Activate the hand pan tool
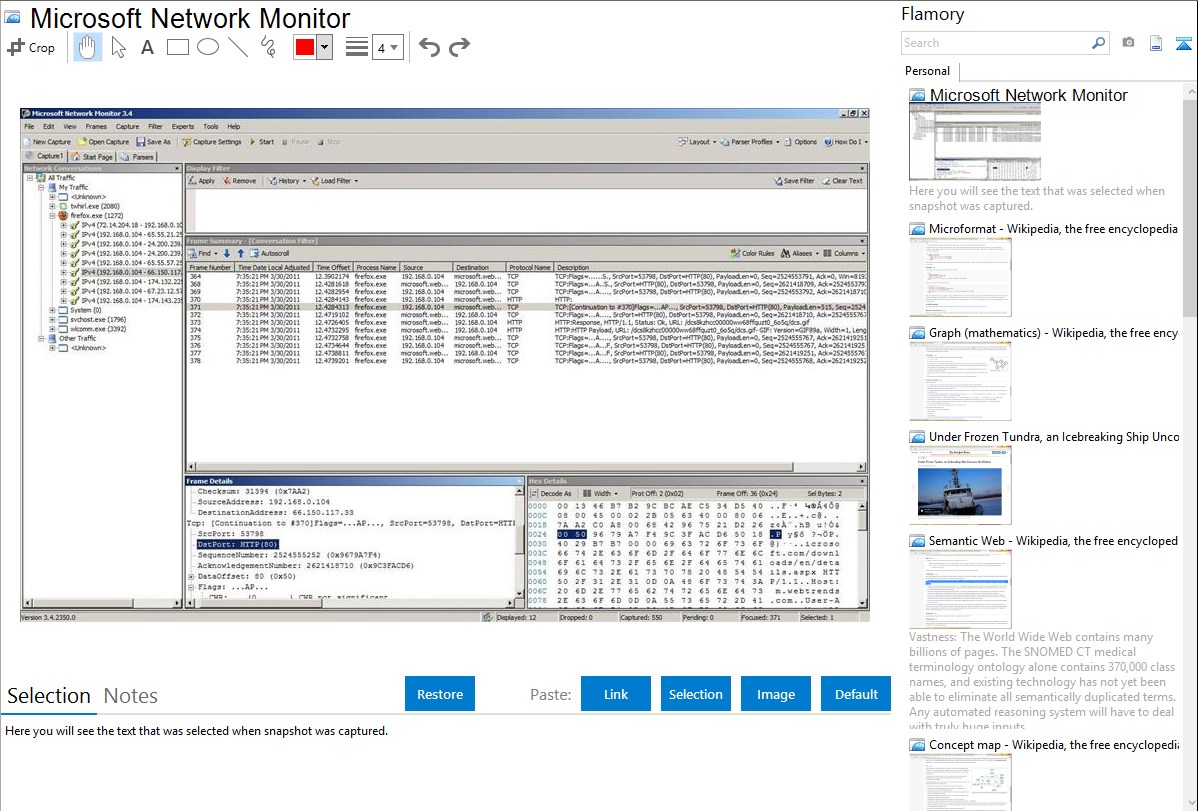Screen dimensions: 1198x811 click(x=87, y=47)
